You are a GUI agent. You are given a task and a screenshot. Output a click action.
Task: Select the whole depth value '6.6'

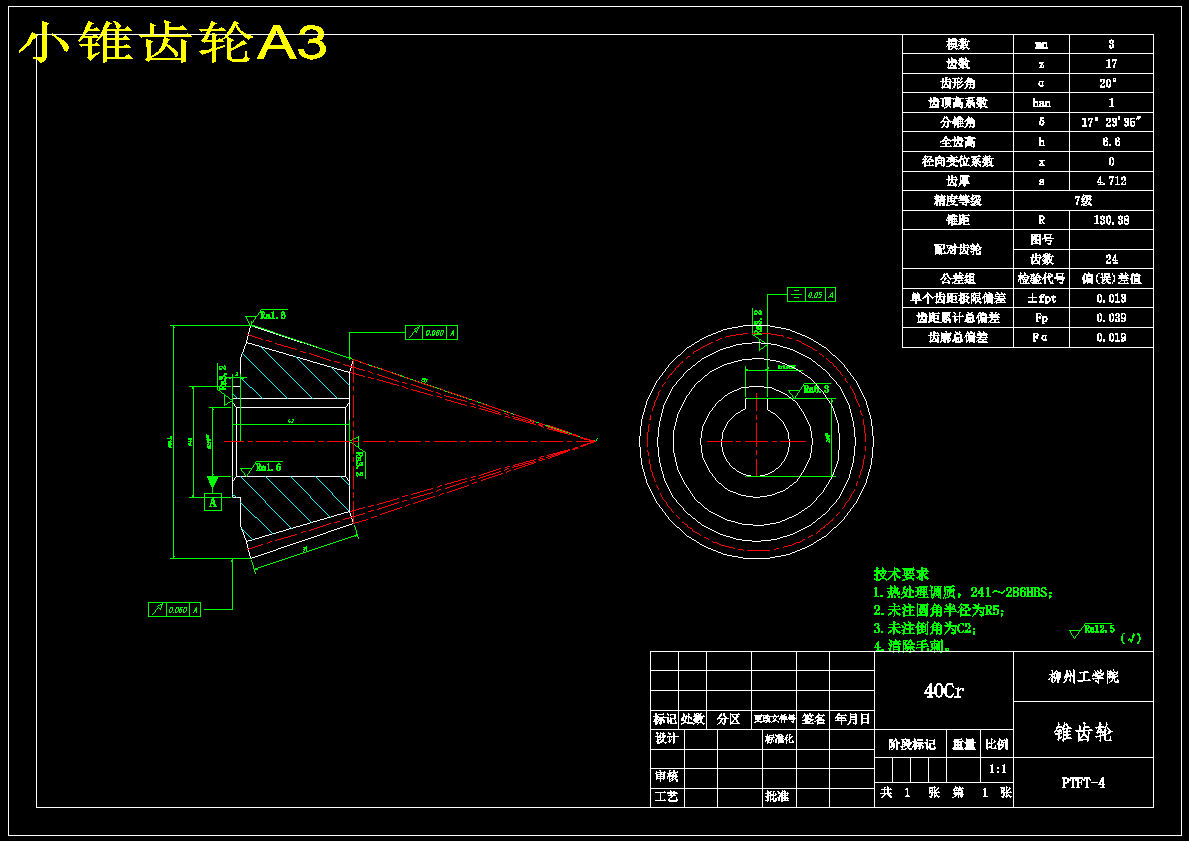1111,142
